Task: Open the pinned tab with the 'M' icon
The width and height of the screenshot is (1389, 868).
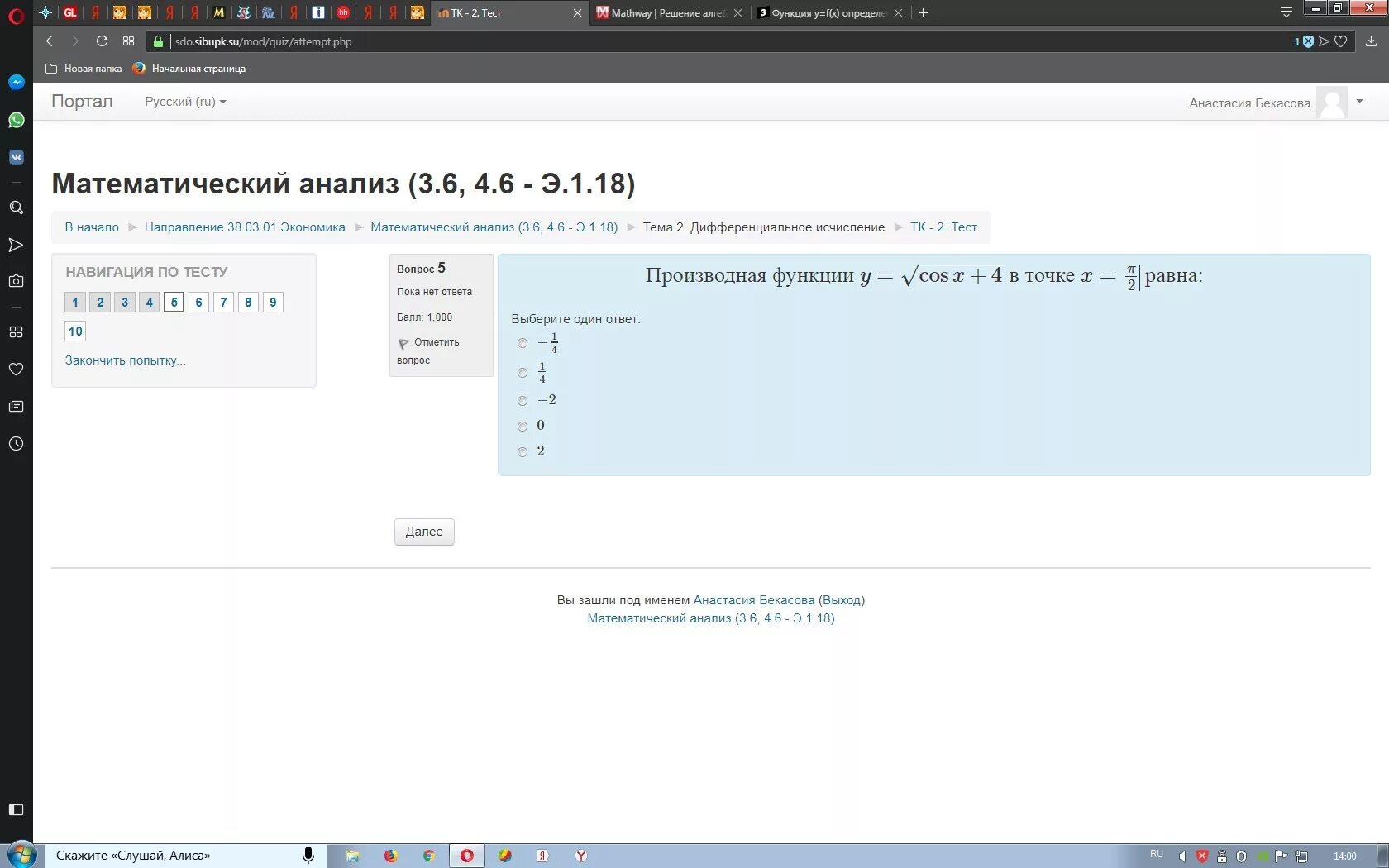Action: pyautogui.click(x=218, y=12)
